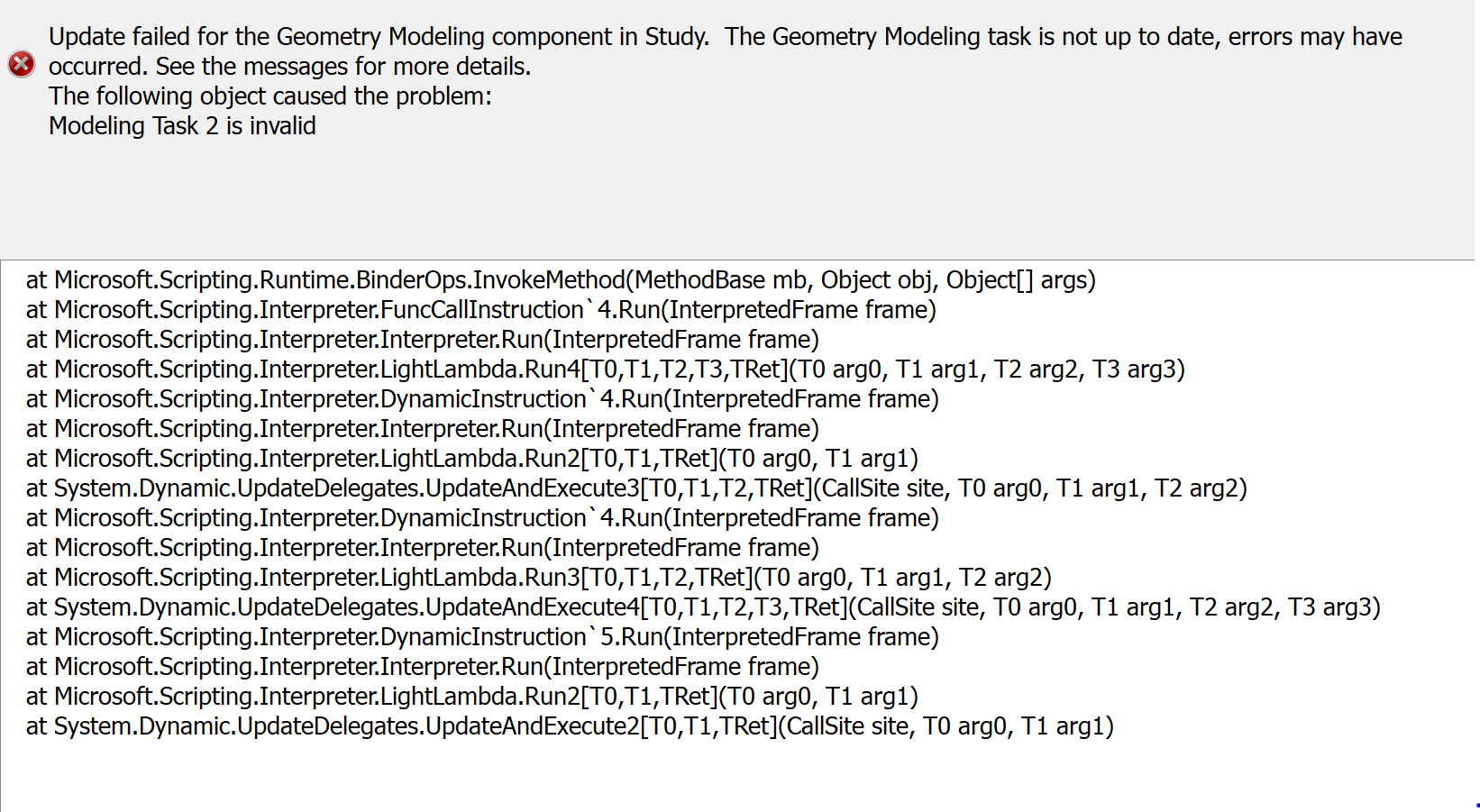The image size is (1480, 812).
Task: Click the 'Update failed for the Geometry Modeling' line
Action: click(726, 37)
